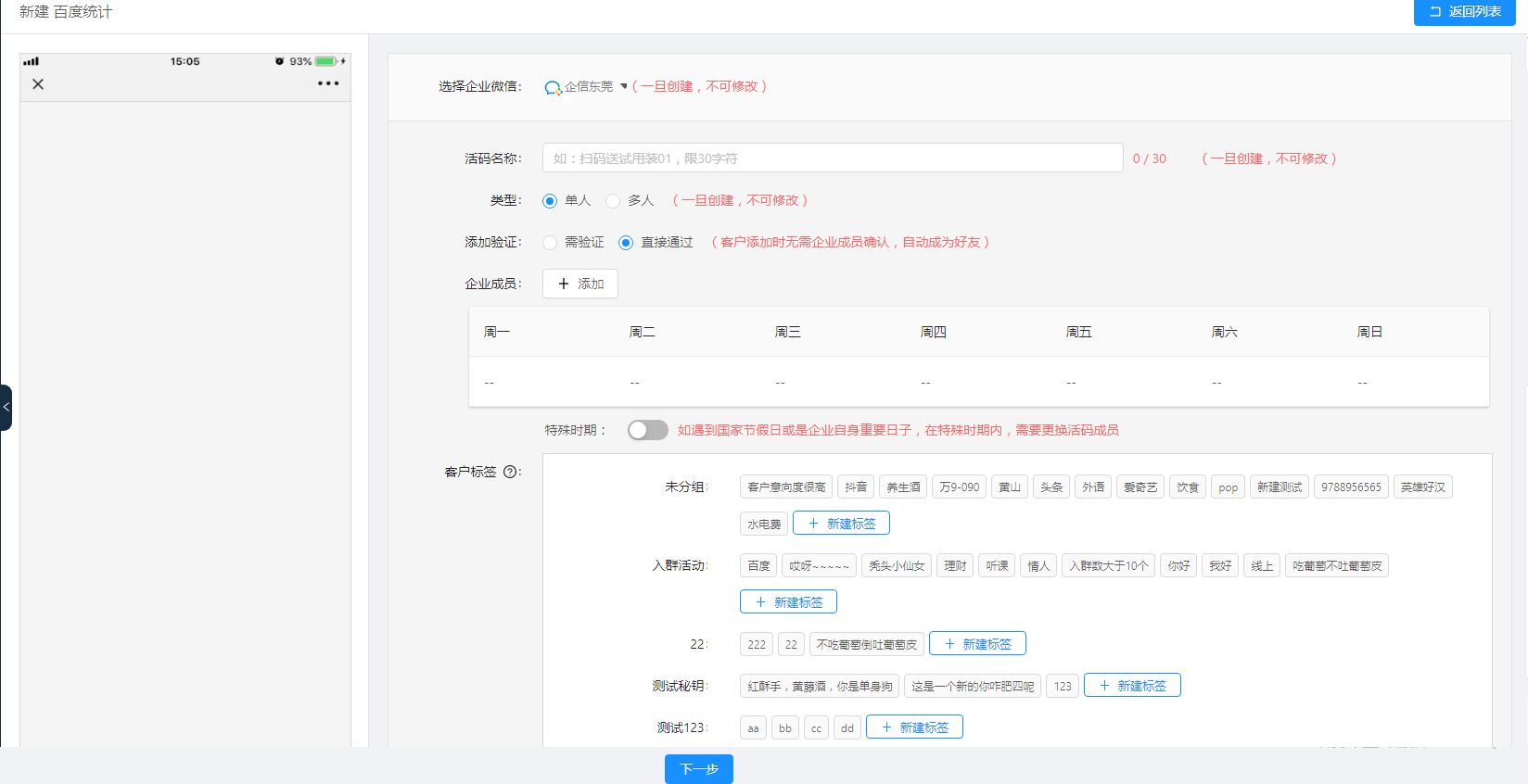Image resolution: width=1528 pixels, height=784 pixels.
Task: Select the 客户意向度很高 tag
Action: pos(786,487)
